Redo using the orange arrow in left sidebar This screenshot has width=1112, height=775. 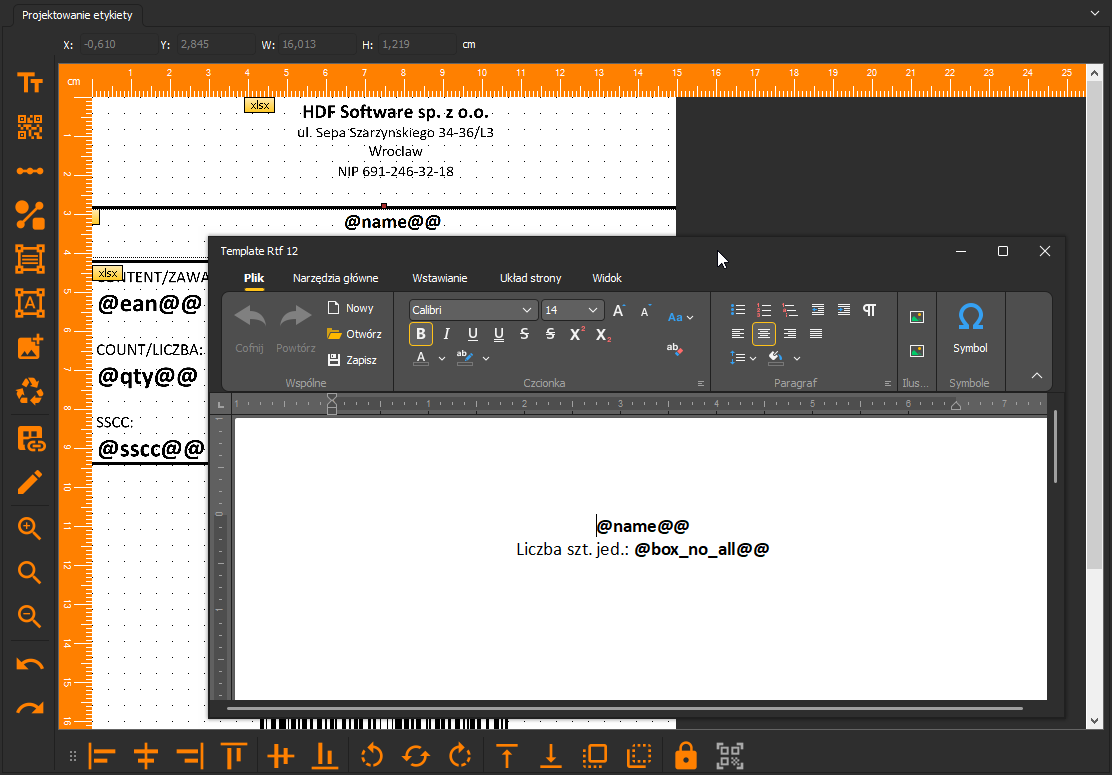30,708
